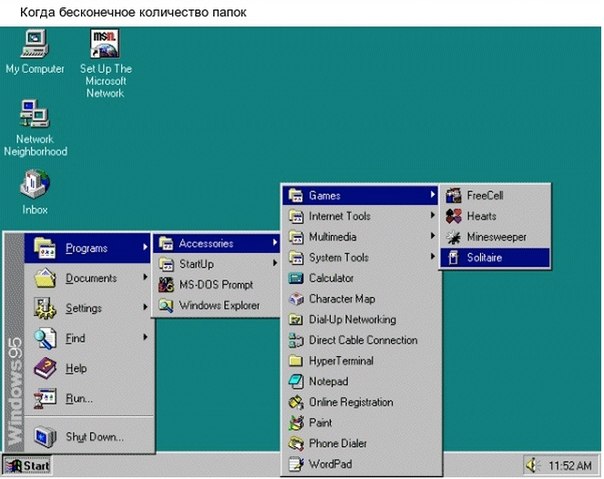Click the Paint program icon
604x479 pixels.
click(x=295, y=423)
